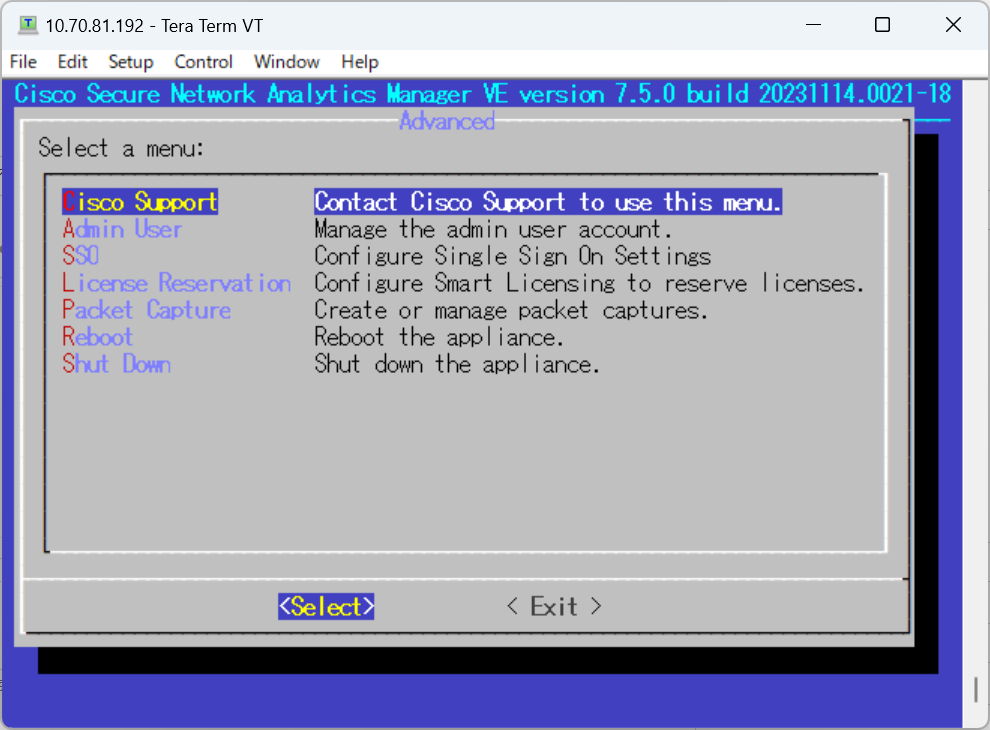990x730 pixels.
Task: Click 'Configure Single Sign On Settings' description
Action: [x=513, y=256]
